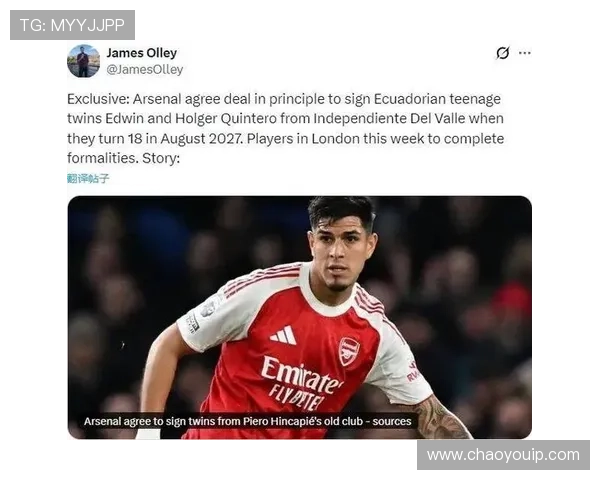Click the Emirates Fly Better sponsor logo
Viewport: 600px width, 480px height.
[x=300, y=384]
